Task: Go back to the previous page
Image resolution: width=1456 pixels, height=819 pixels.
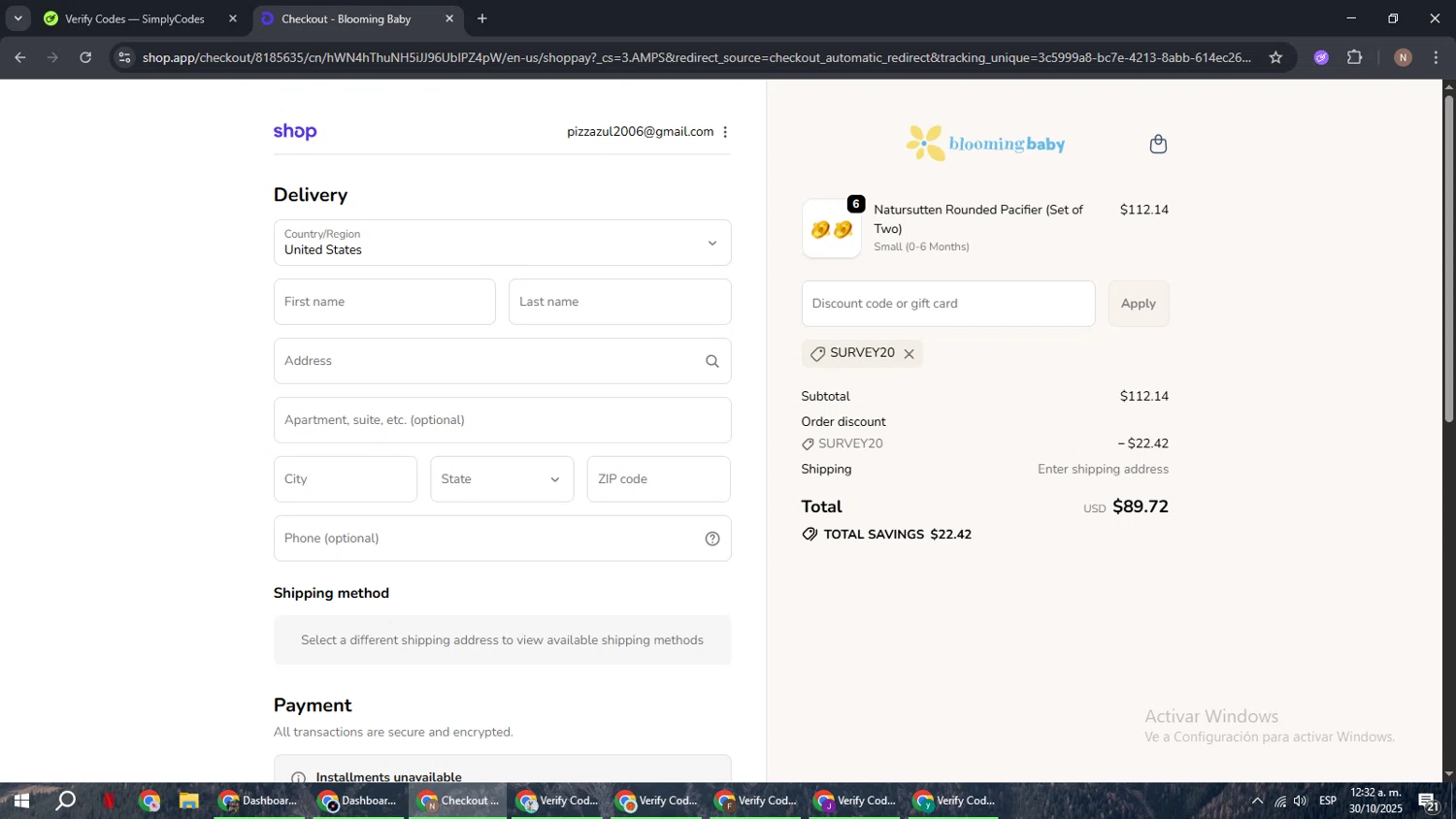Action: (x=19, y=57)
